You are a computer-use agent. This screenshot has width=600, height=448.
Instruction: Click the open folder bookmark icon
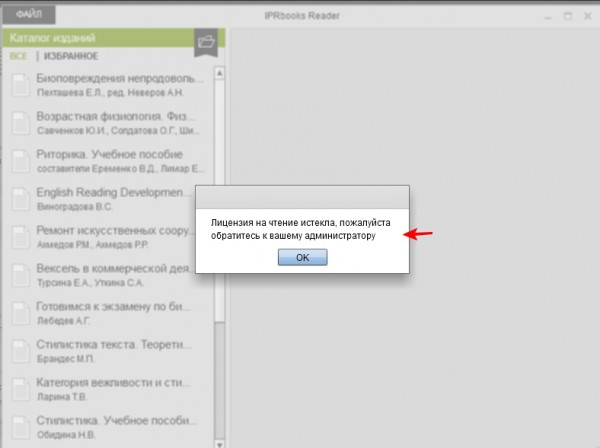point(206,42)
